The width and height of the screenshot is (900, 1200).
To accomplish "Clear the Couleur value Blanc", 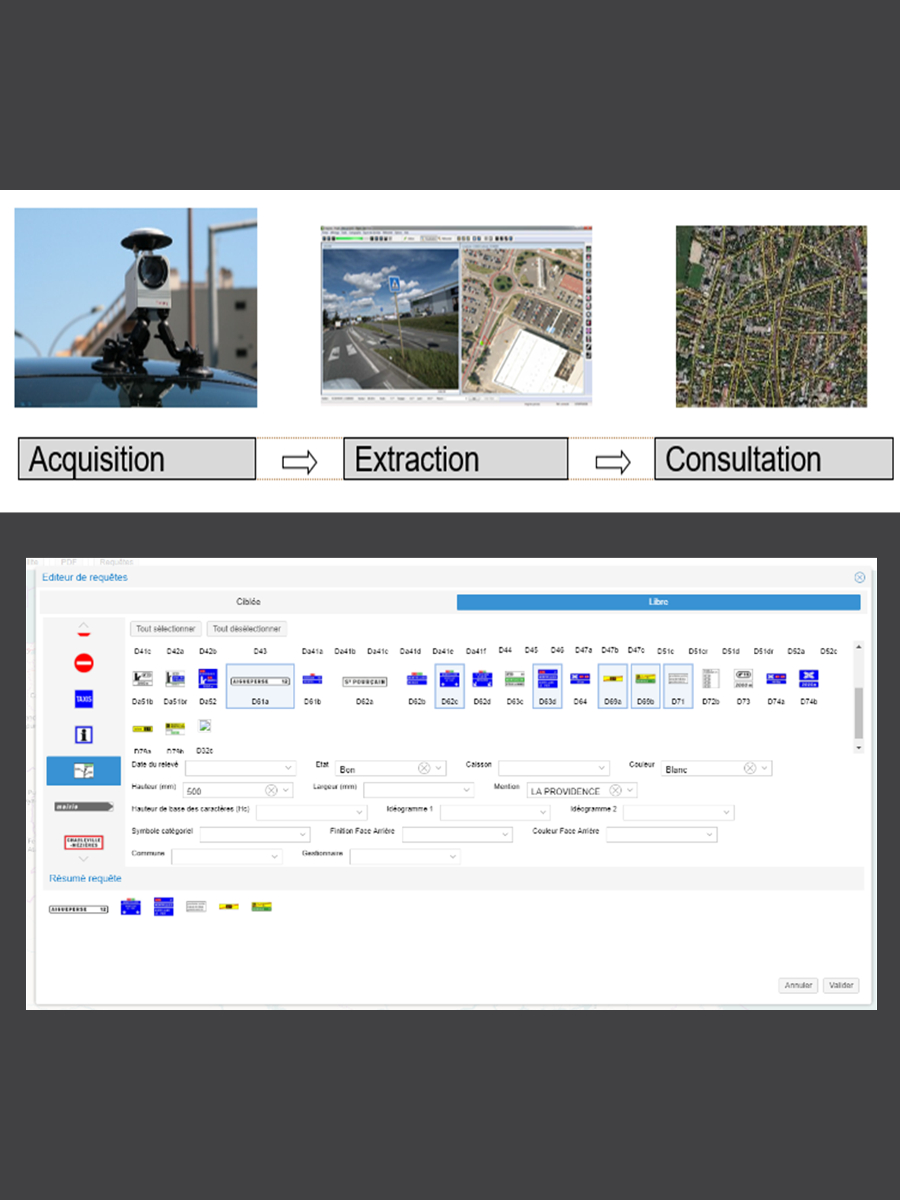I will coord(749,768).
